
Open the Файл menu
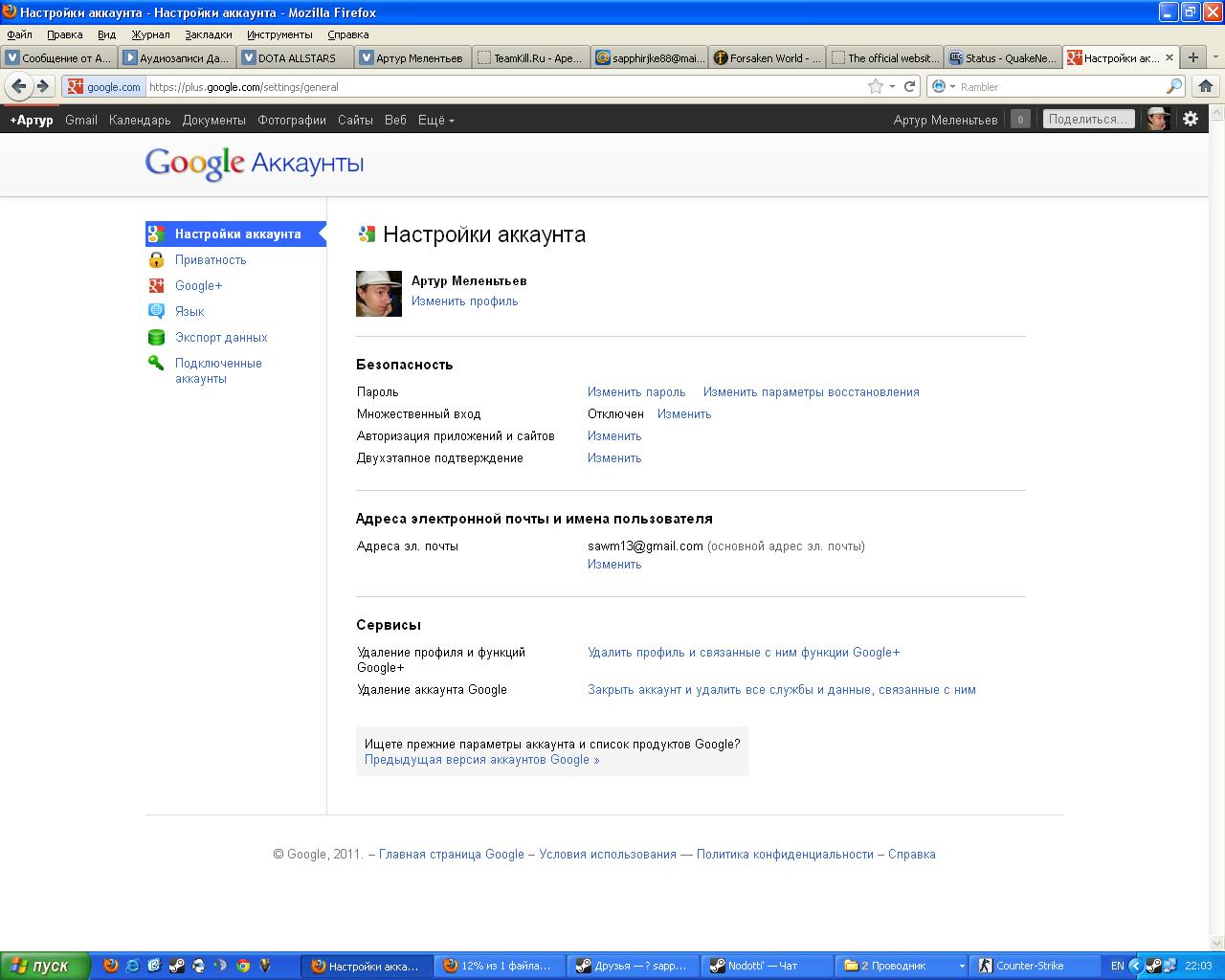pyautogui.click(x=19, y=34)
